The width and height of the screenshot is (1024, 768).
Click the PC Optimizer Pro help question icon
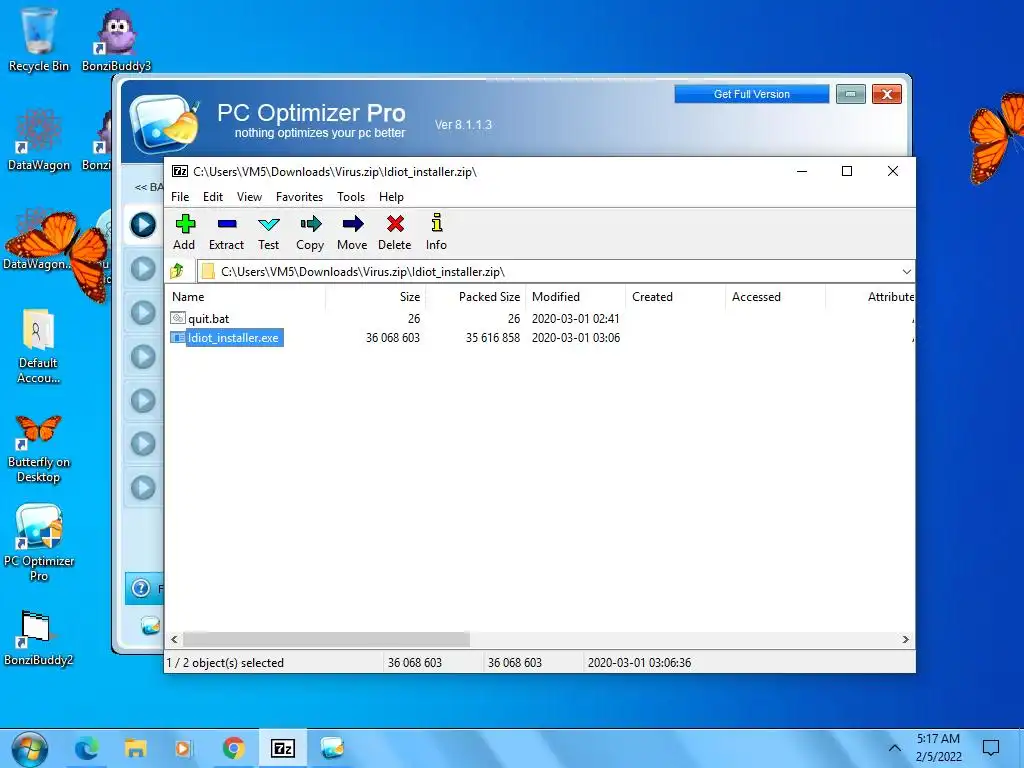click(x=141, y=588)
